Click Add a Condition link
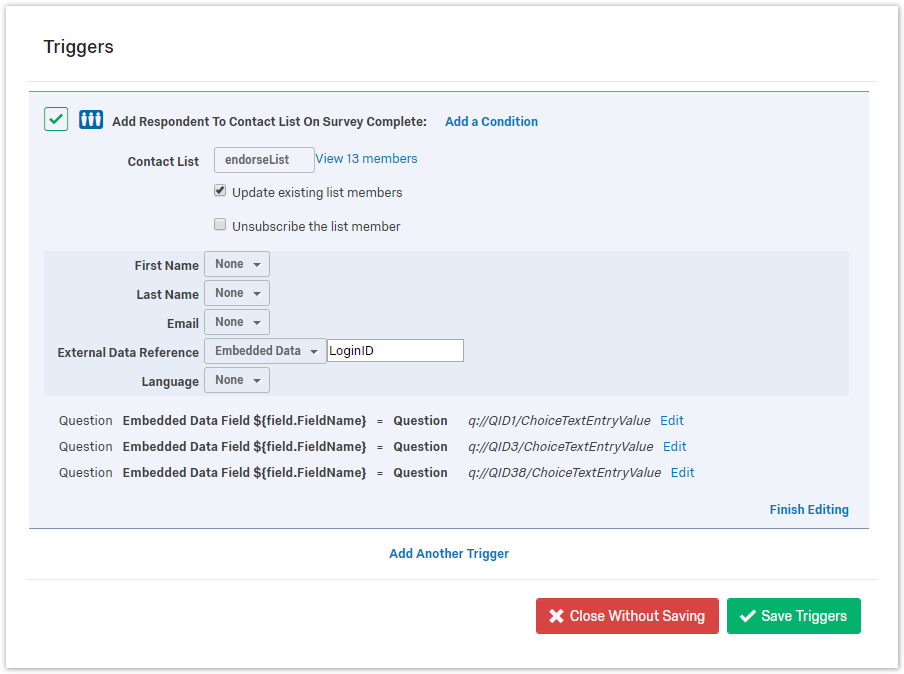This screenshot has height=674, width=904. (x=491, y=121)
